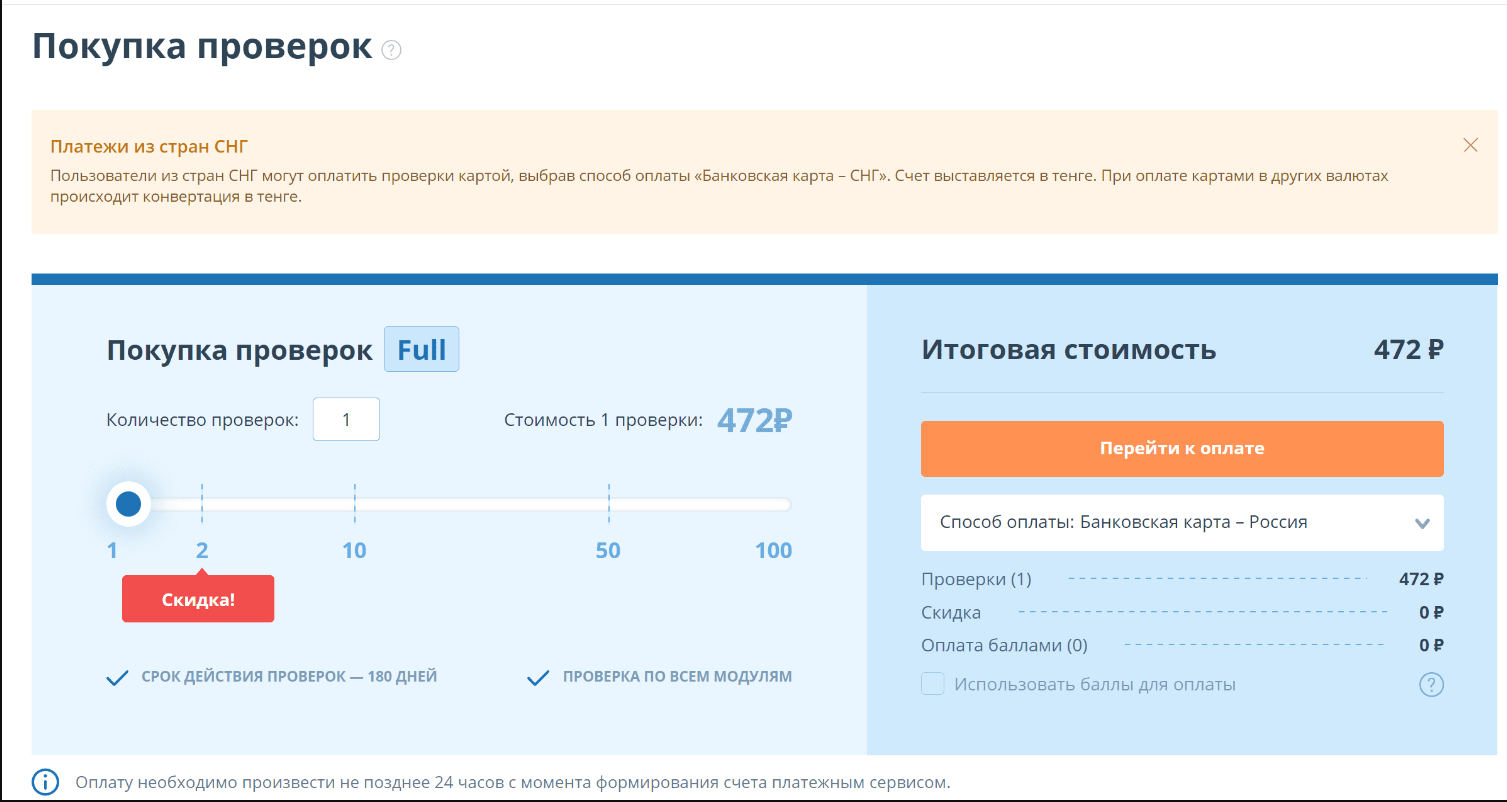Click the help icon next to points payment
Viewport: 1507px width, 802px height.
(1431, 685)
